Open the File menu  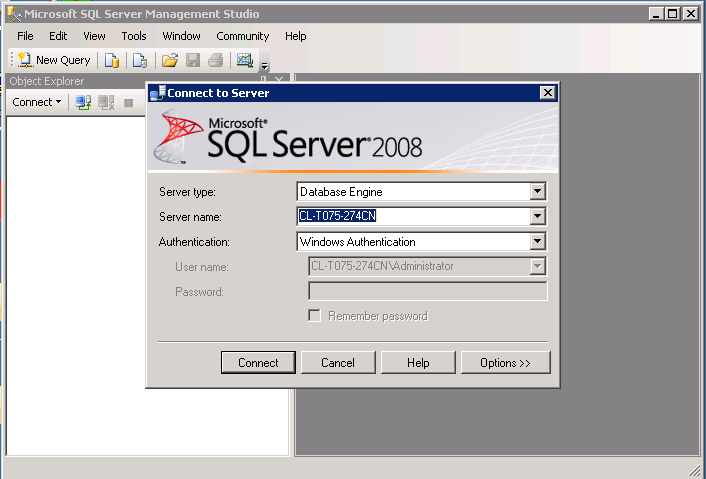(x=25, y=36)
